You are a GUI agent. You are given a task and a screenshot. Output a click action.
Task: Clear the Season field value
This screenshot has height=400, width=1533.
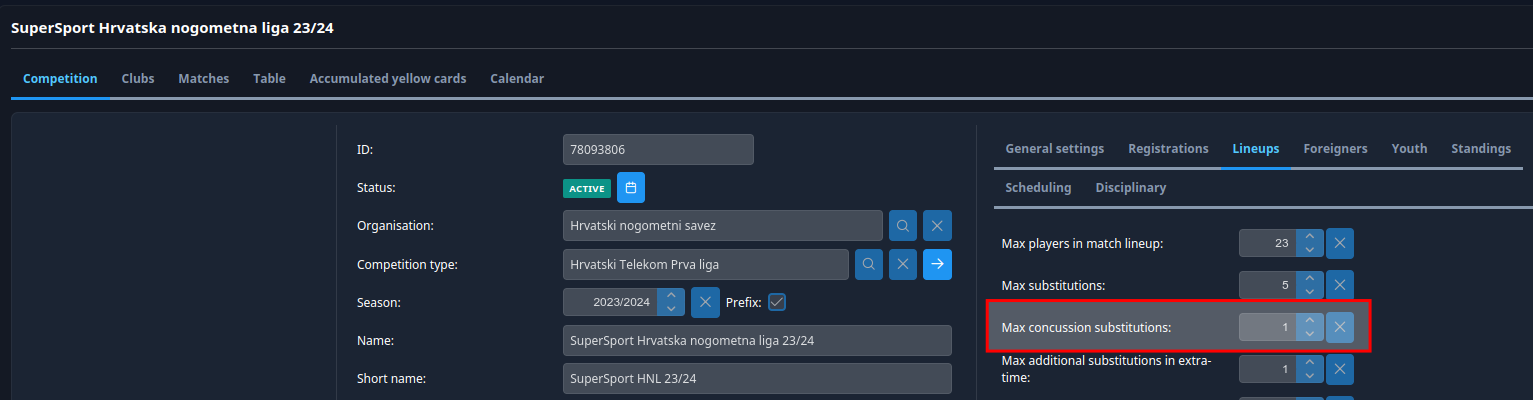(705, 302)
